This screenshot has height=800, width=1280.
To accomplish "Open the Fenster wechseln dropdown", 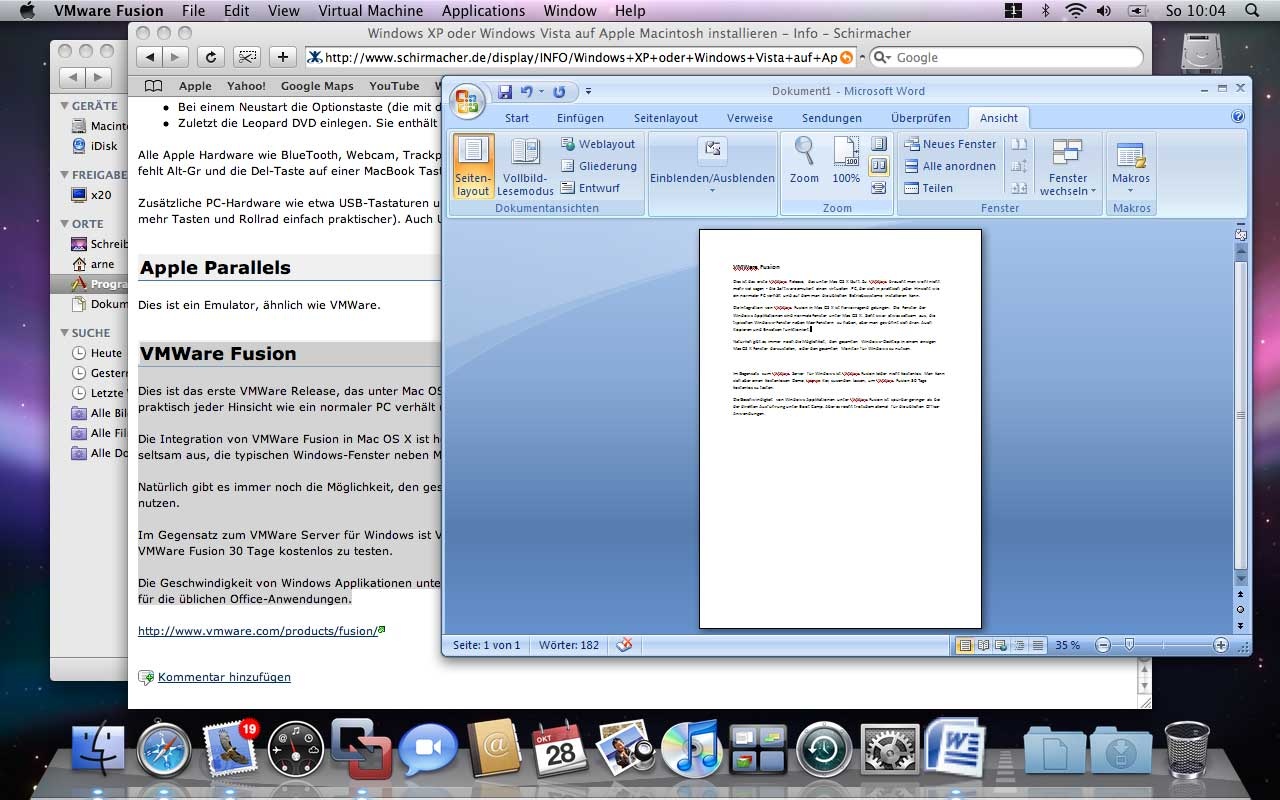I will click(x=1068, y=166).
